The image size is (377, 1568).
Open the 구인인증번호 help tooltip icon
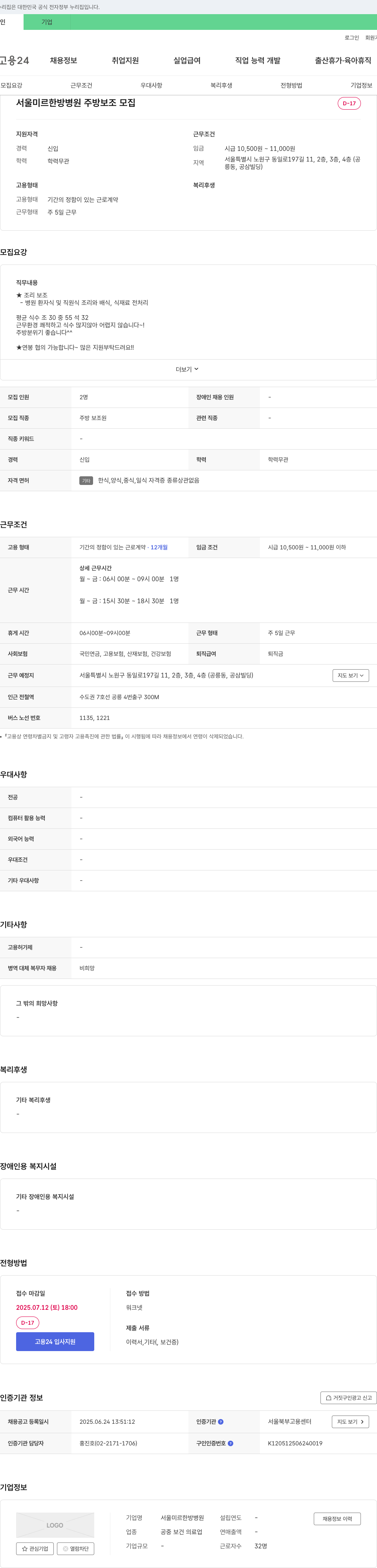pos(231,1443)
